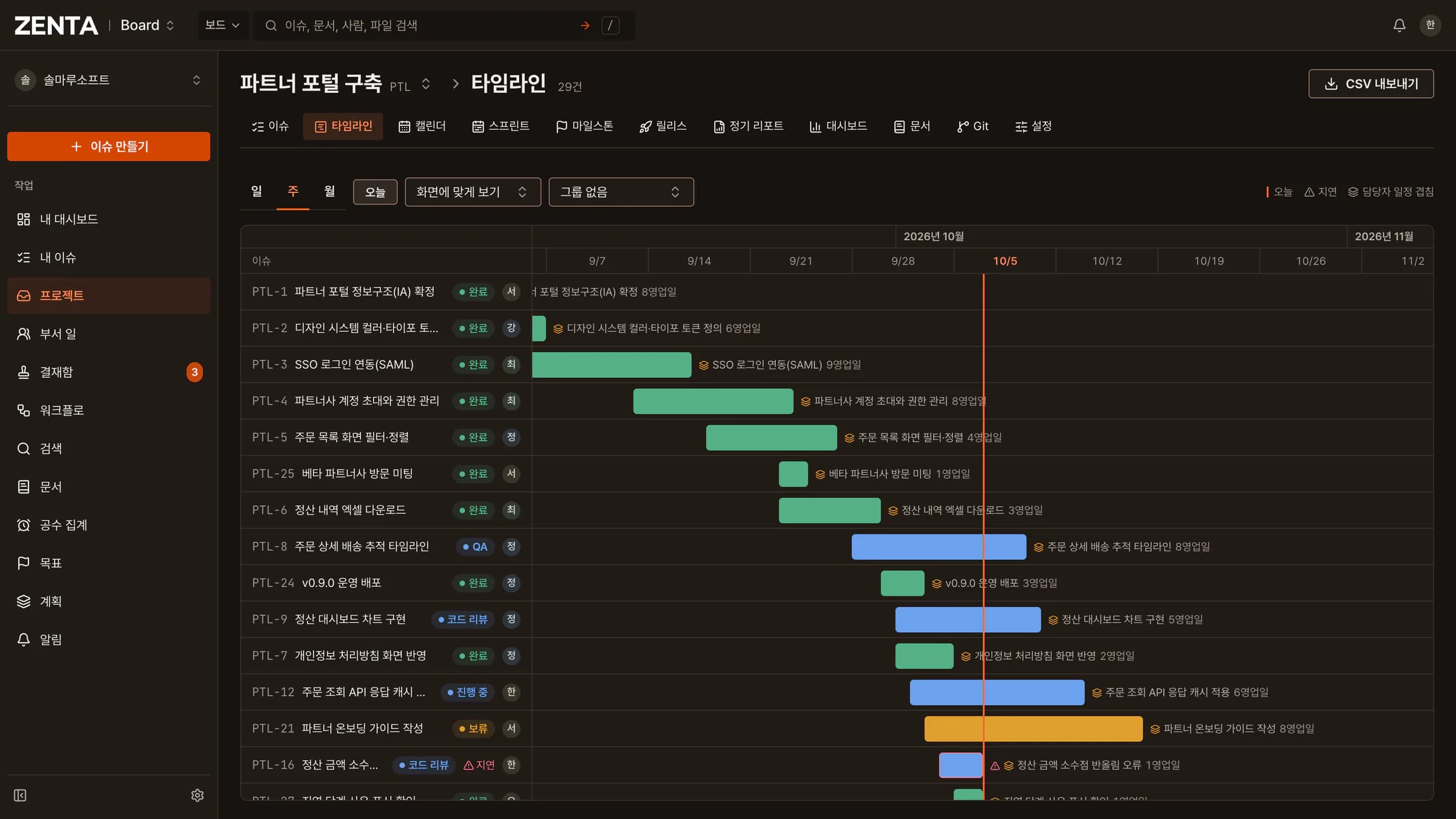The height and width of the screenshot is (819, 1456).
Task: Open the 마일스톤 tab
Action: click(x=585, y=126)
